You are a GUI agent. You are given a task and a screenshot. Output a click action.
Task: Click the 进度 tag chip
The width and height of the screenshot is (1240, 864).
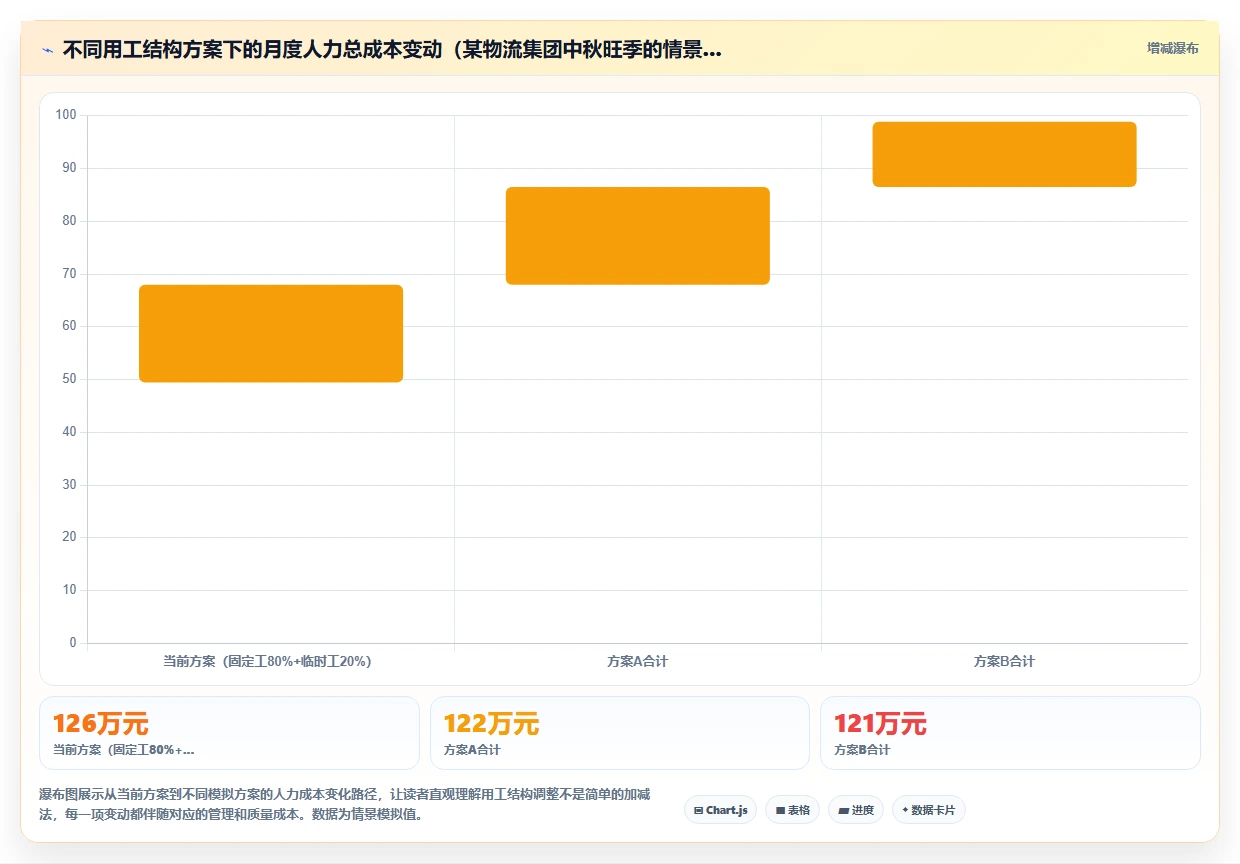[856, 810]
